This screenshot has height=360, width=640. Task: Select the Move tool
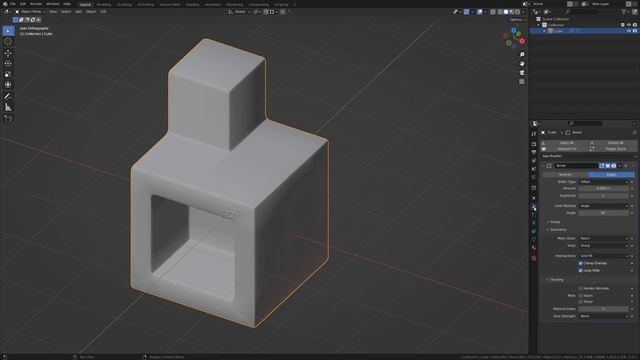(x=8, y=53)
